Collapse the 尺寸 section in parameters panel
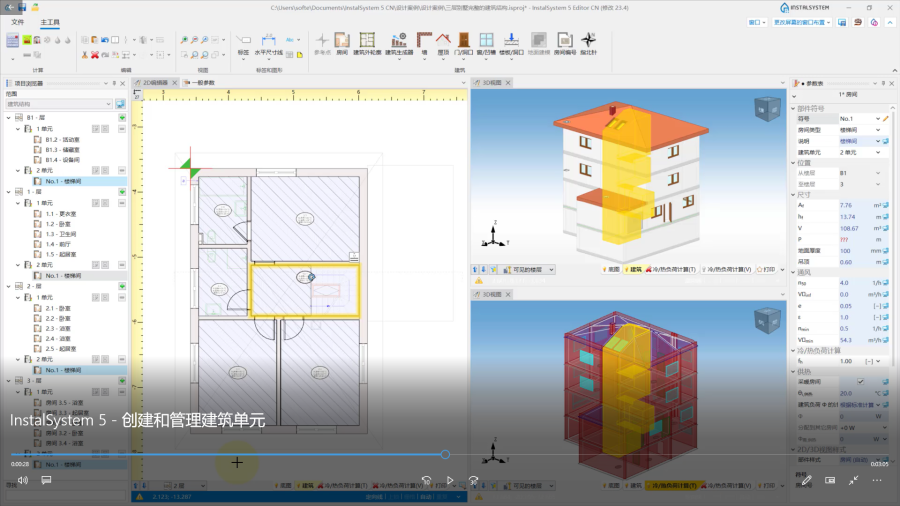 (794, 194)
